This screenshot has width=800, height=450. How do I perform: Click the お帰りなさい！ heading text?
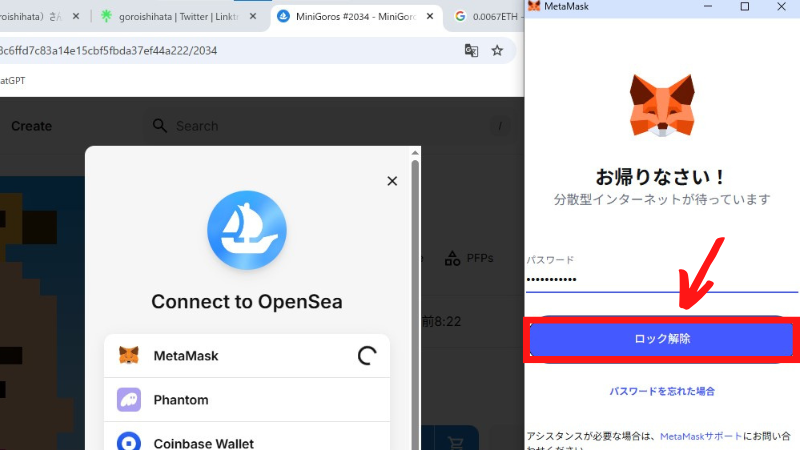661,177
